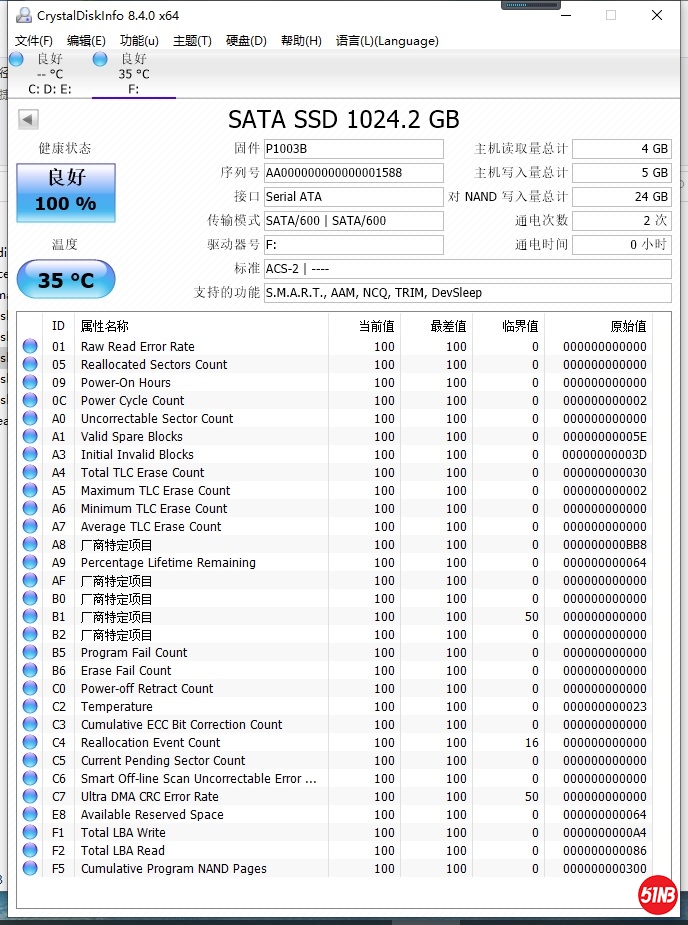This screenshot has height=925, width=688.
Task: Switch to the F: drive tab
Action: point(133,74)
